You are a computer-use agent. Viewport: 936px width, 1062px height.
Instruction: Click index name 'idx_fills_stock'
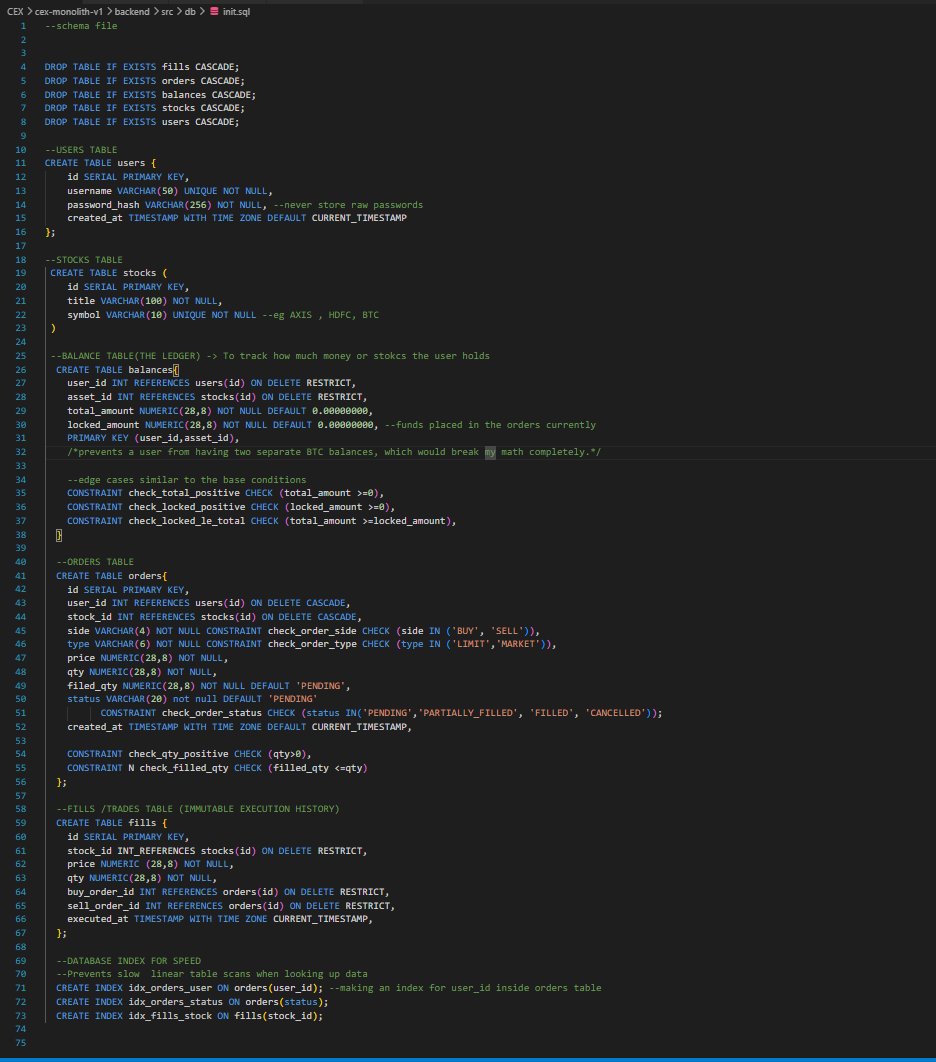click(x=170, y=1016)
